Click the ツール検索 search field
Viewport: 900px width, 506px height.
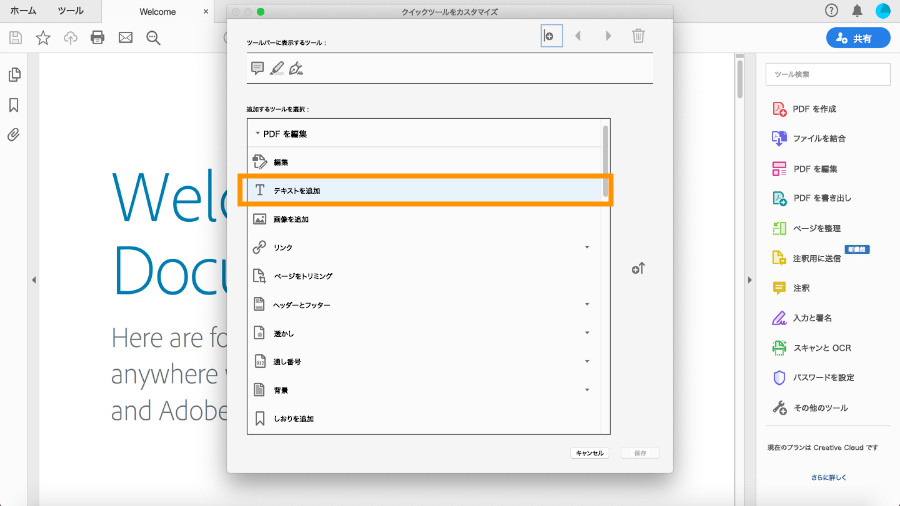(828, 75)
